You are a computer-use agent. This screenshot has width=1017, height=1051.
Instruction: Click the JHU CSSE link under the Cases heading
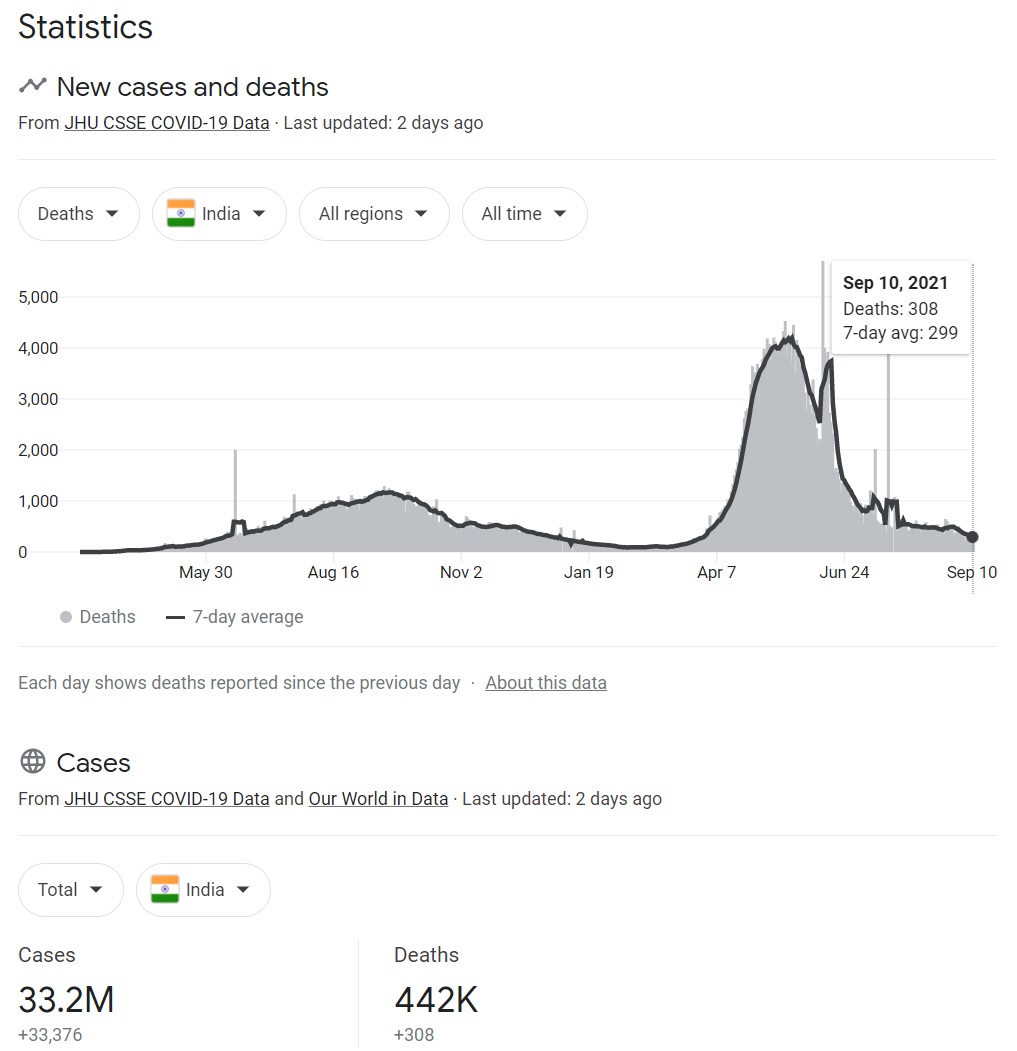pos(166,798)
